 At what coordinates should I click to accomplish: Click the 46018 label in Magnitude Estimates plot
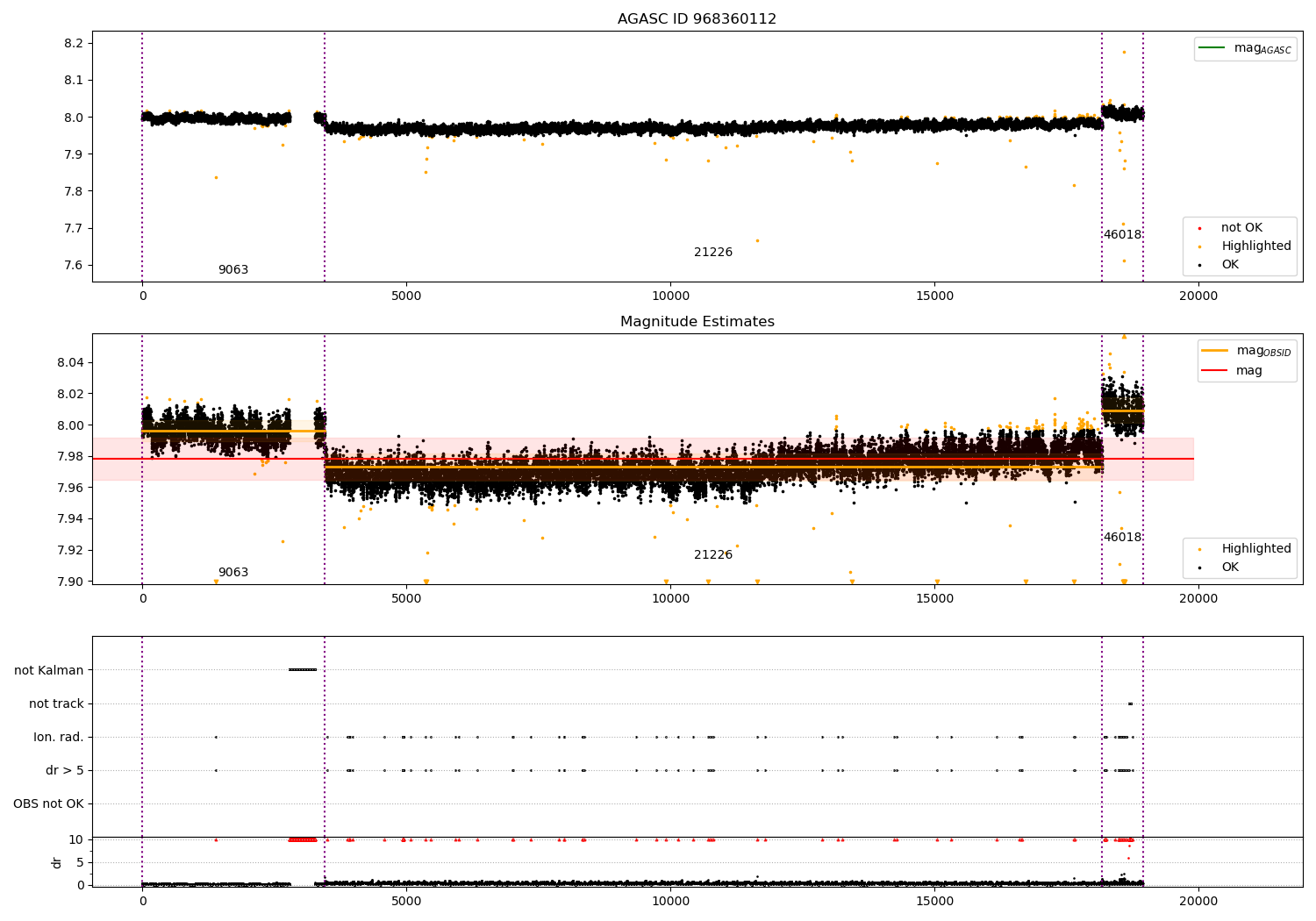[x=1123, y=537]
